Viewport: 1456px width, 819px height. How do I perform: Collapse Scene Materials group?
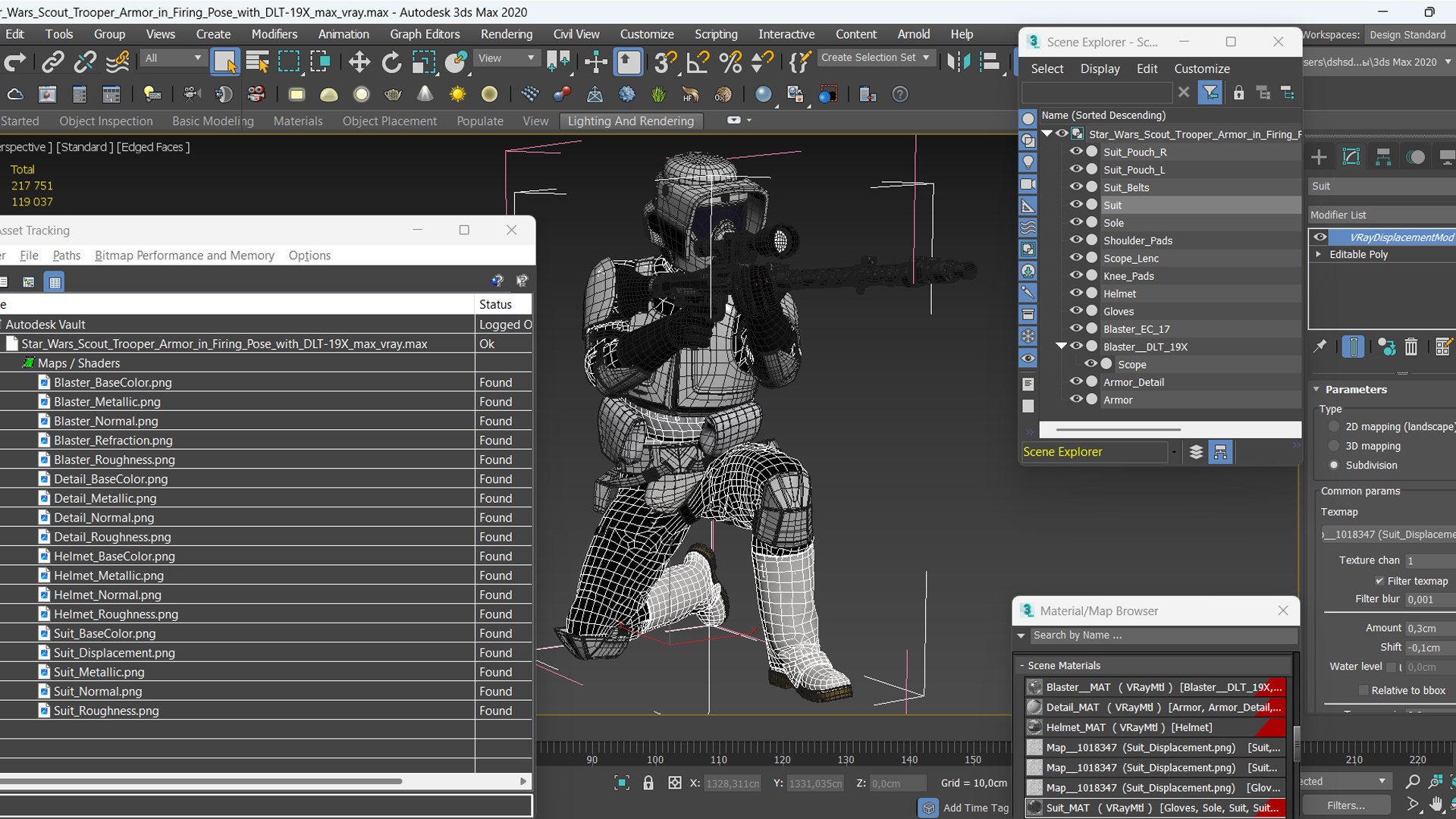click(x=1021, y=665)
